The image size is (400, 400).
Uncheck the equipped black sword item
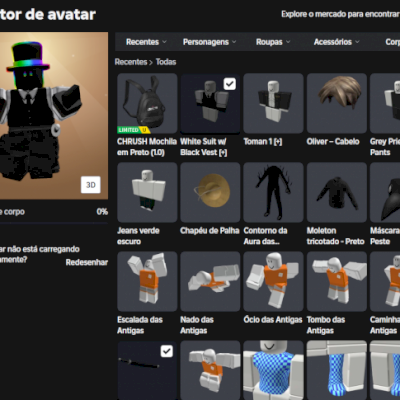coord(167,351)
